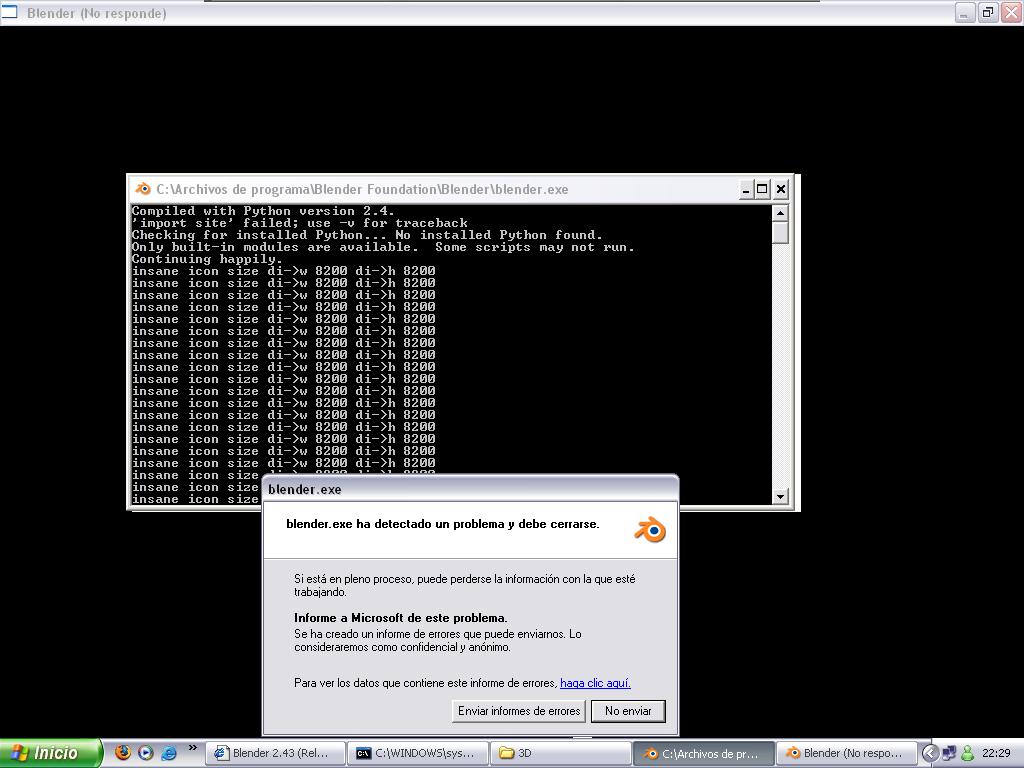Image resolution: width=1024 pixels, height=768 pixels.
Task: Click Blender icon in console title bar
Action: (x=142, y=189)
